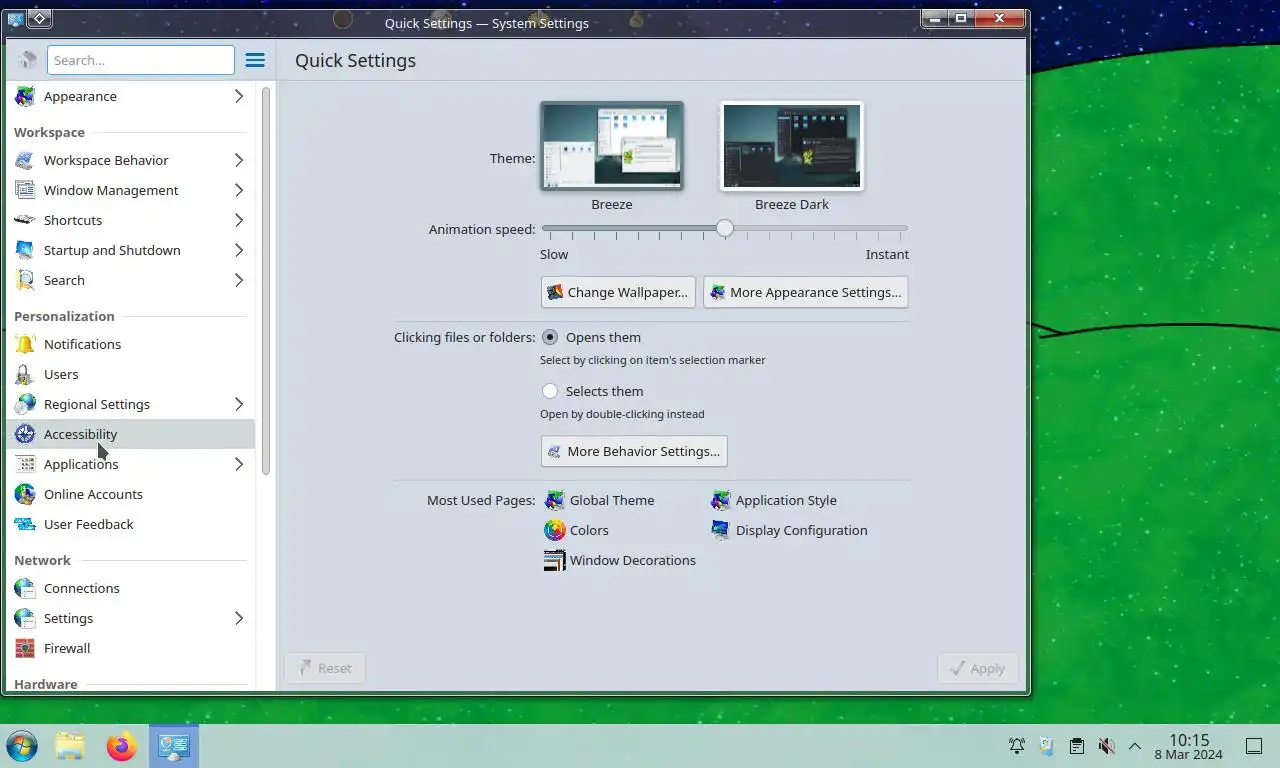Click the show desktop button on taskbar
Image resolution: width=1280 pixels, height=768 pixels.
point(1254,746)
